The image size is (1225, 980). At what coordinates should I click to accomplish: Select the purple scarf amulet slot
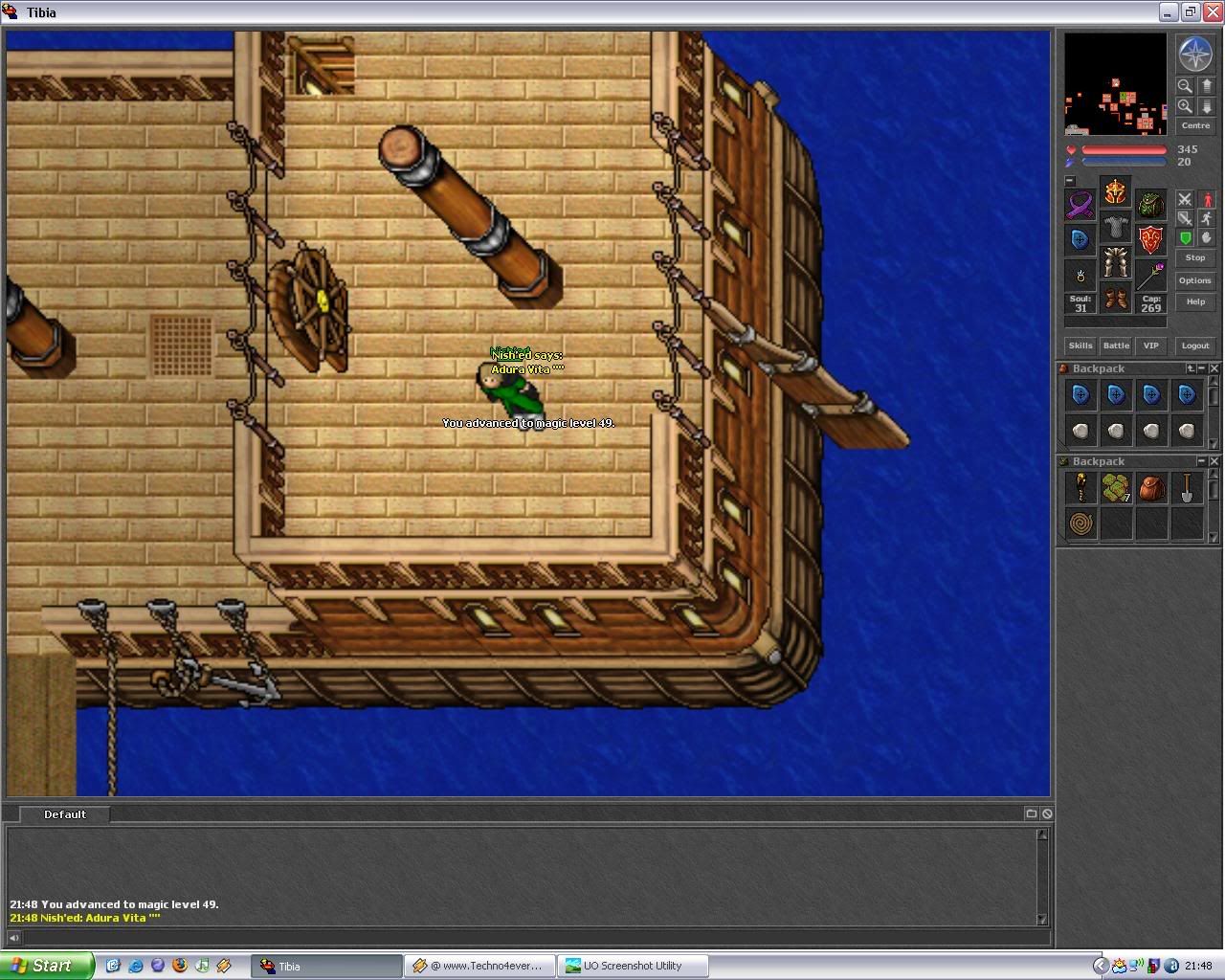tap(1080, 205)
